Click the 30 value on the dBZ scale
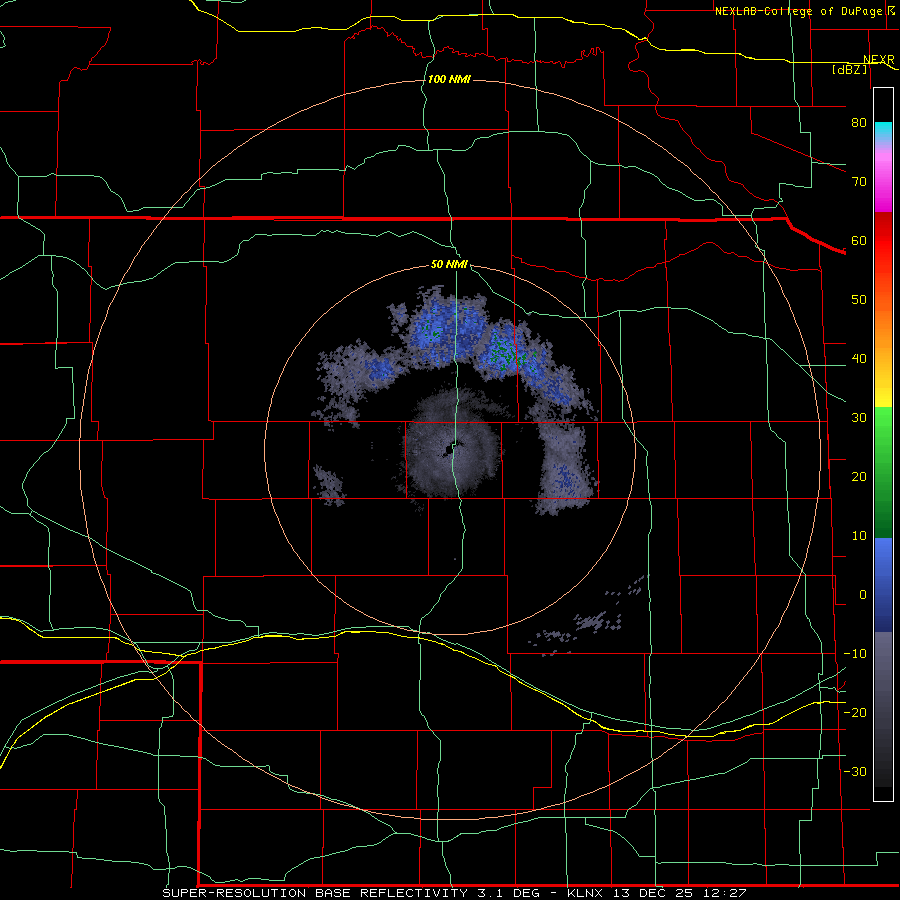Screen dimensions: 900x900 click(x=859, y=418)
